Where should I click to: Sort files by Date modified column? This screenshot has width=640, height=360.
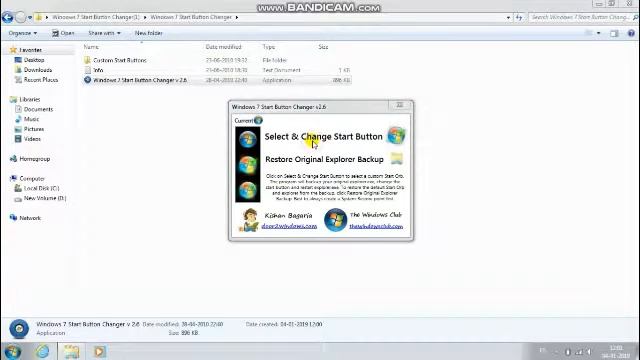click(223, 47)
